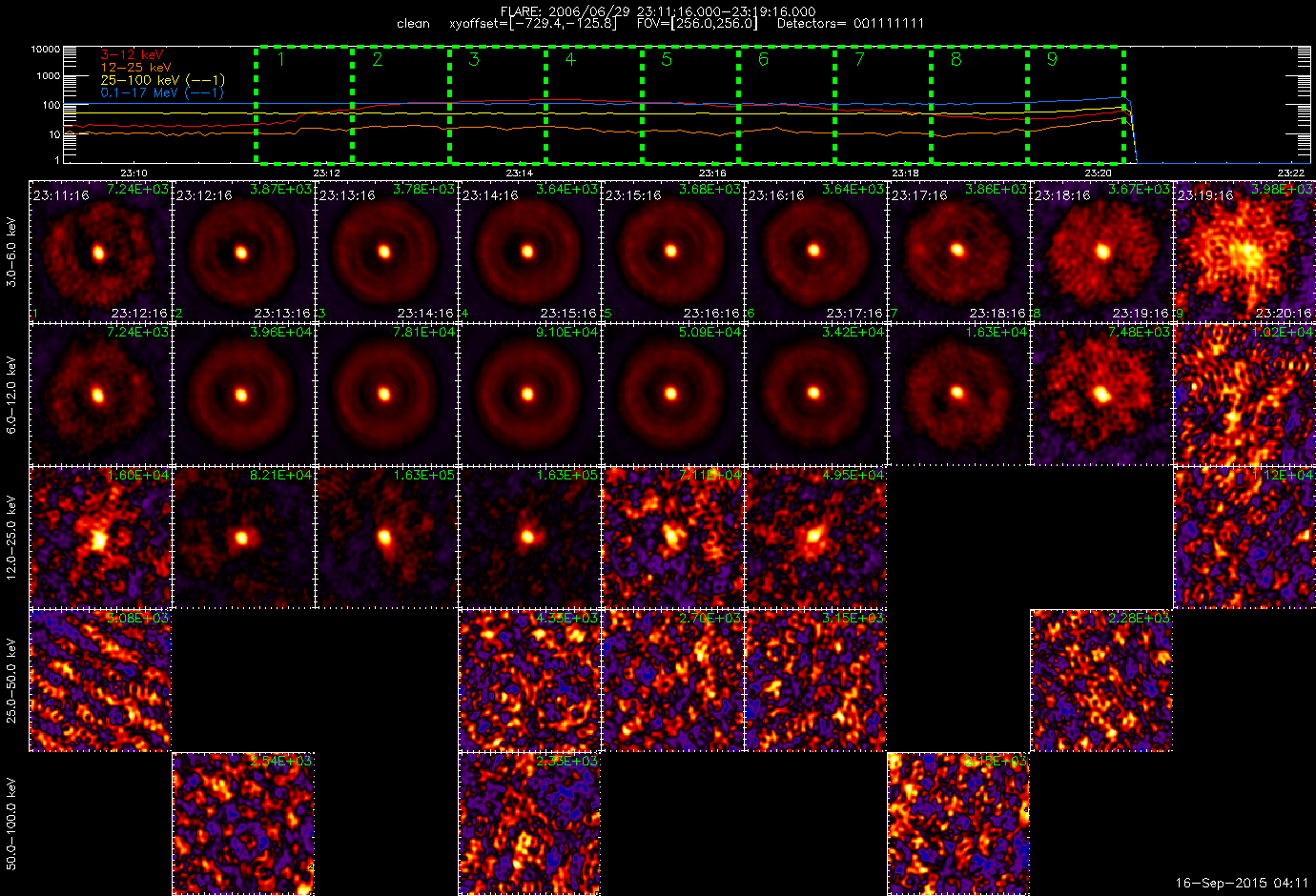Select the 25.0-50.0 keV image labeled 2.28E+03
The image size is (1316, 896).
pyautogui.click(x=1102, y=681)
